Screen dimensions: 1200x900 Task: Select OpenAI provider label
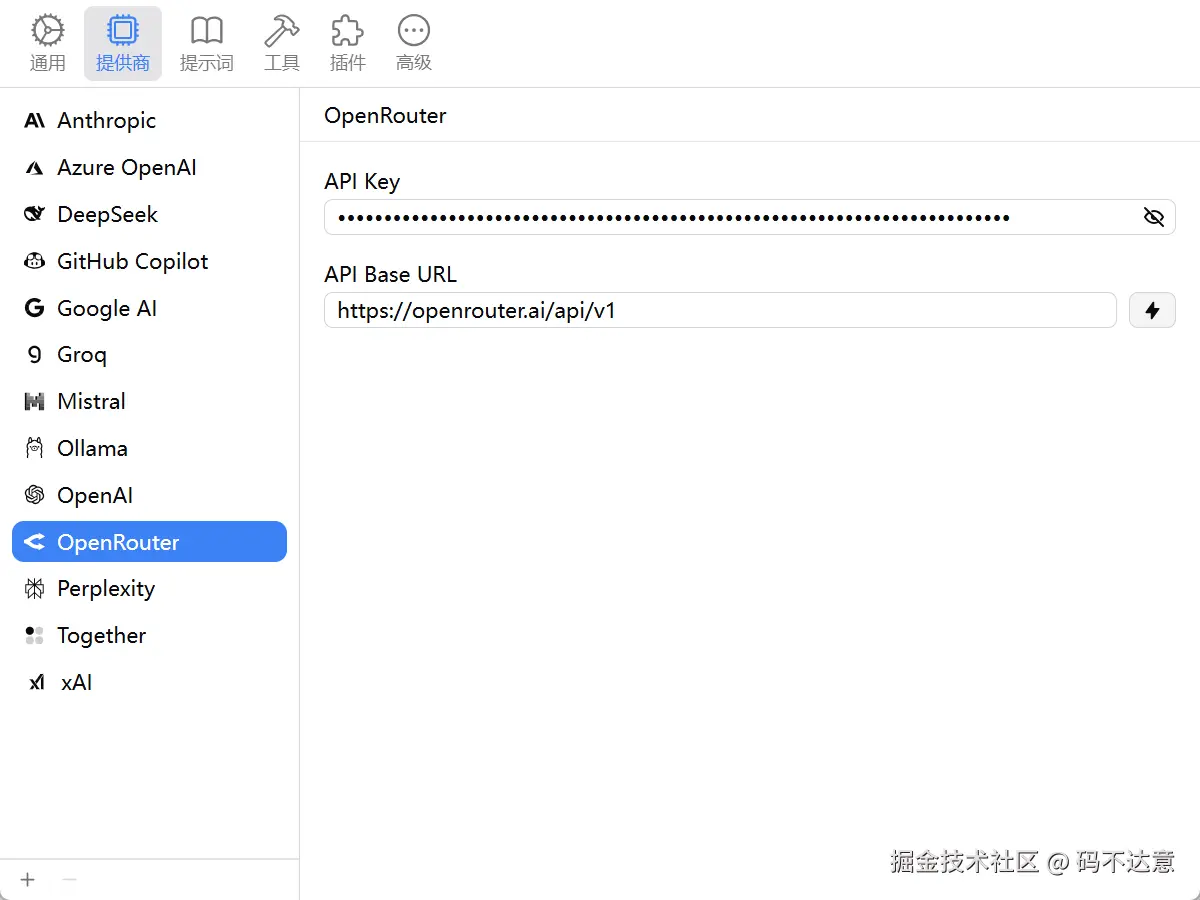pyautogui.click(x=95, y=495)
